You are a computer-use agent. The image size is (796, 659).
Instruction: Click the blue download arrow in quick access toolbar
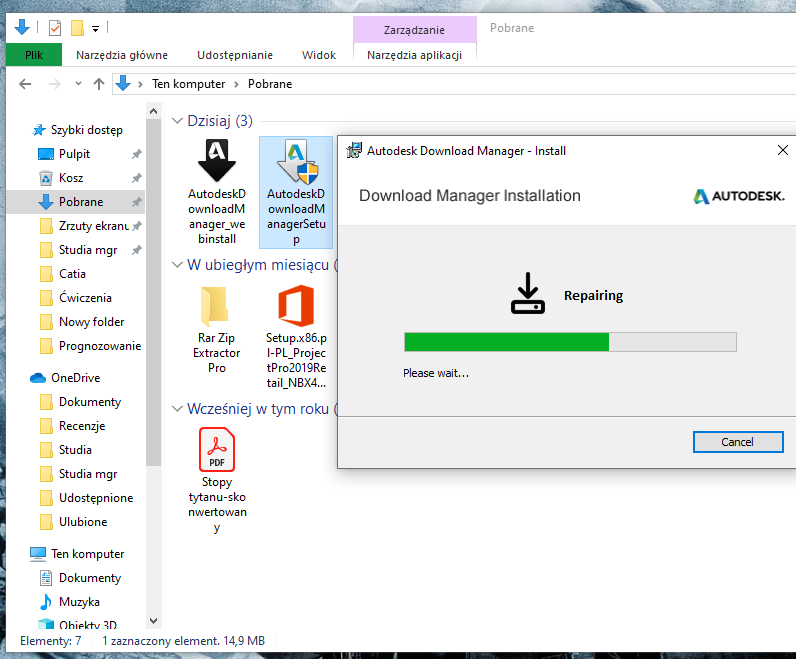(x=22, y=27)
